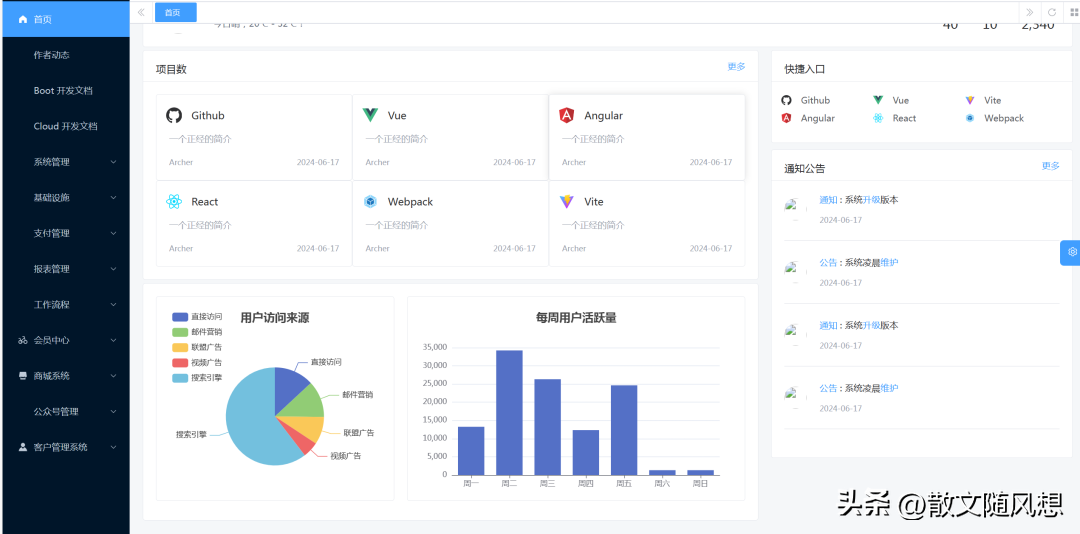The image size is (1080, 534).
Task: Click the 周二 bar in weekly chart
Action: pyautogui.click(x=509, y=412)
